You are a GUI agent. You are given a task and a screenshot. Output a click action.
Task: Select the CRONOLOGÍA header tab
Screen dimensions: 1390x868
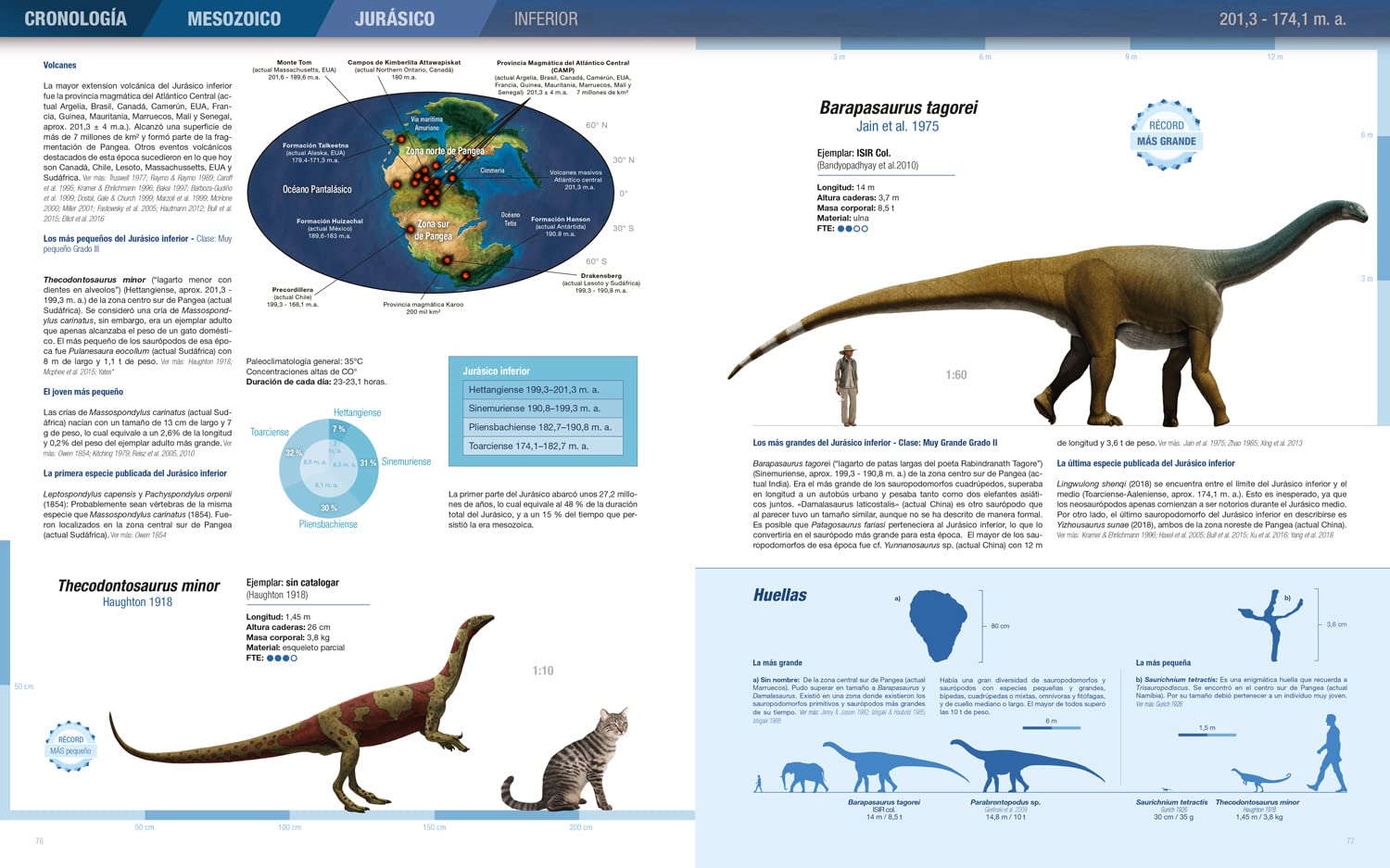[x=75, y=19]
